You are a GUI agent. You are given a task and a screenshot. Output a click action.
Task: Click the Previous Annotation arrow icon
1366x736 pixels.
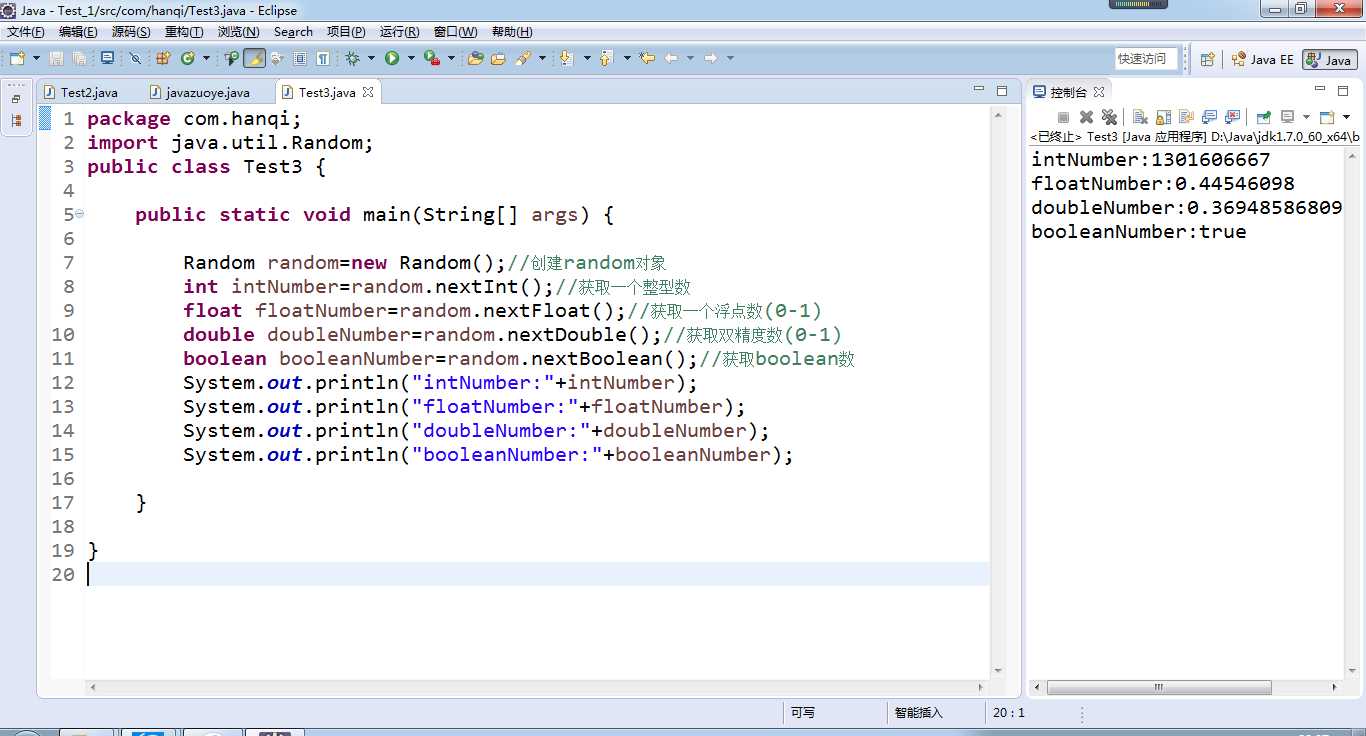605,58
